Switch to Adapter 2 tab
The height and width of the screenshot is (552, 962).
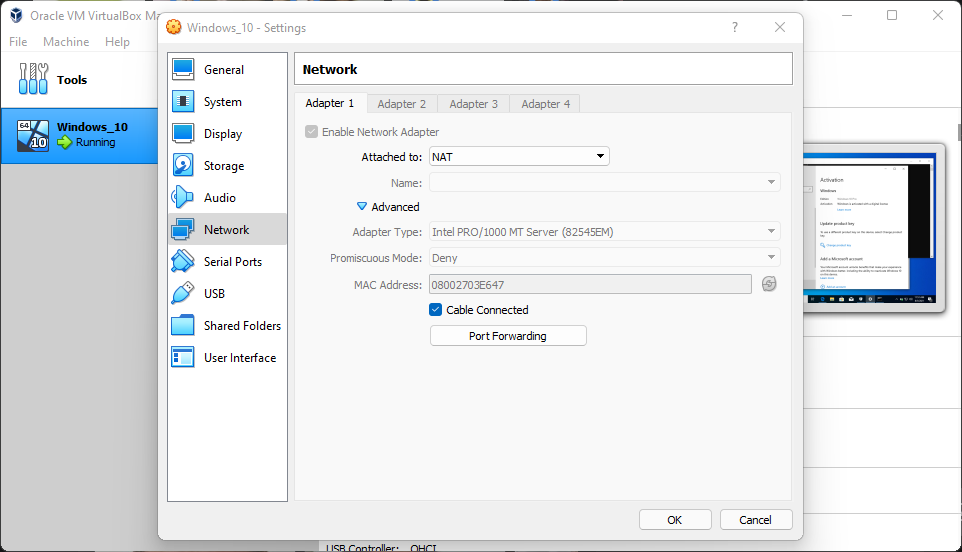[402, 104]
